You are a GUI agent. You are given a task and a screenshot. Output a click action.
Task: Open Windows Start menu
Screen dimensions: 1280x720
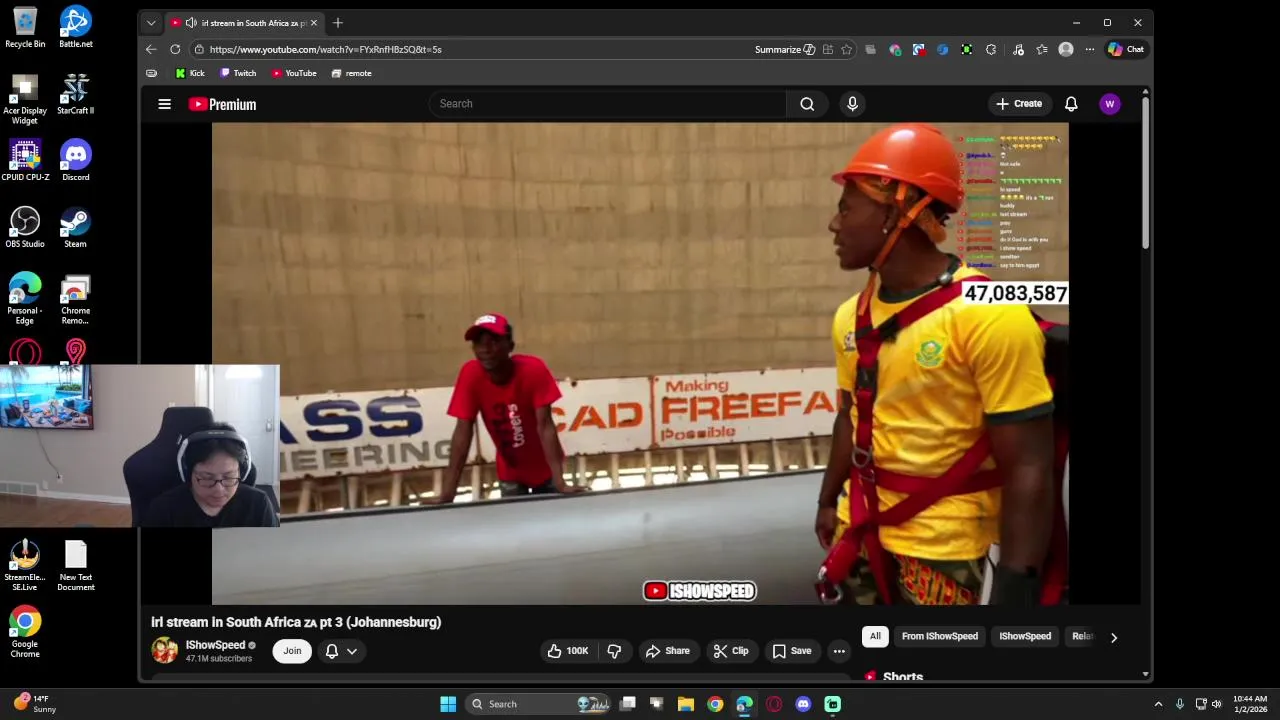(x=448, y=704)
